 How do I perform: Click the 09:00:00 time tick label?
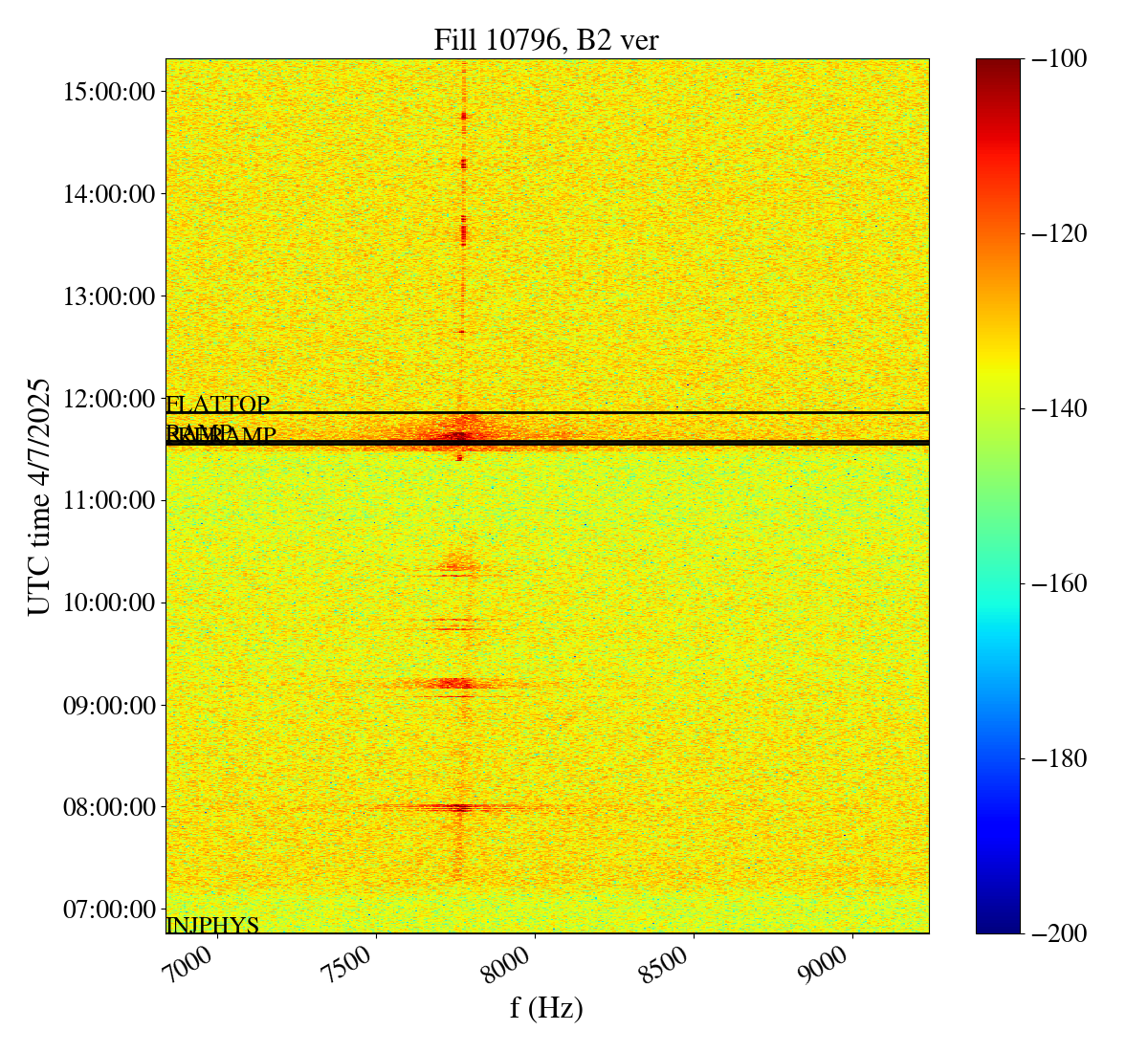[x=108, y=705]
